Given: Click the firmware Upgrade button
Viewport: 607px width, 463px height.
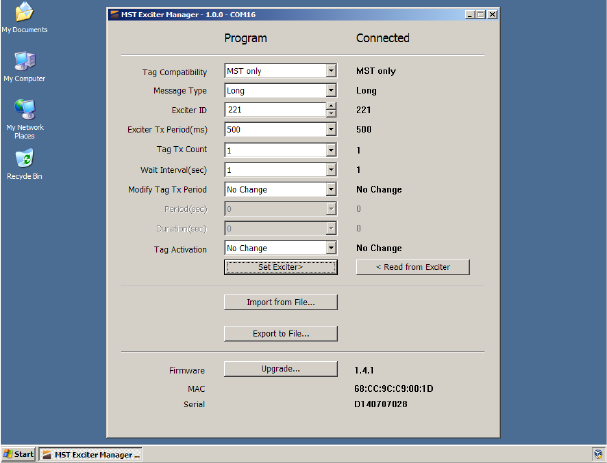Looking at the screenshot, I should point(281,369).
